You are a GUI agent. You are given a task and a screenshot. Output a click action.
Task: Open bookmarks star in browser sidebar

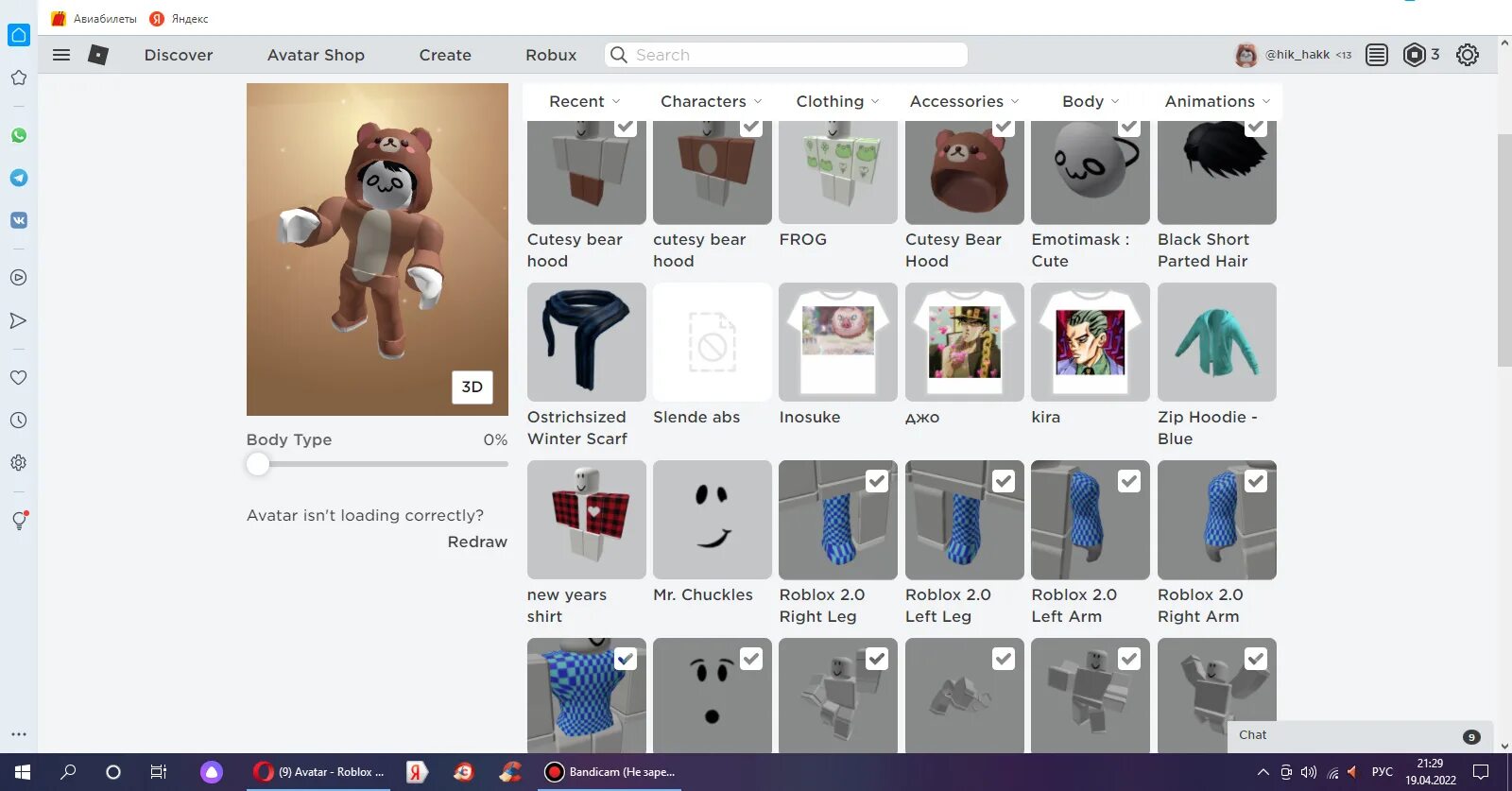point(18,77)
